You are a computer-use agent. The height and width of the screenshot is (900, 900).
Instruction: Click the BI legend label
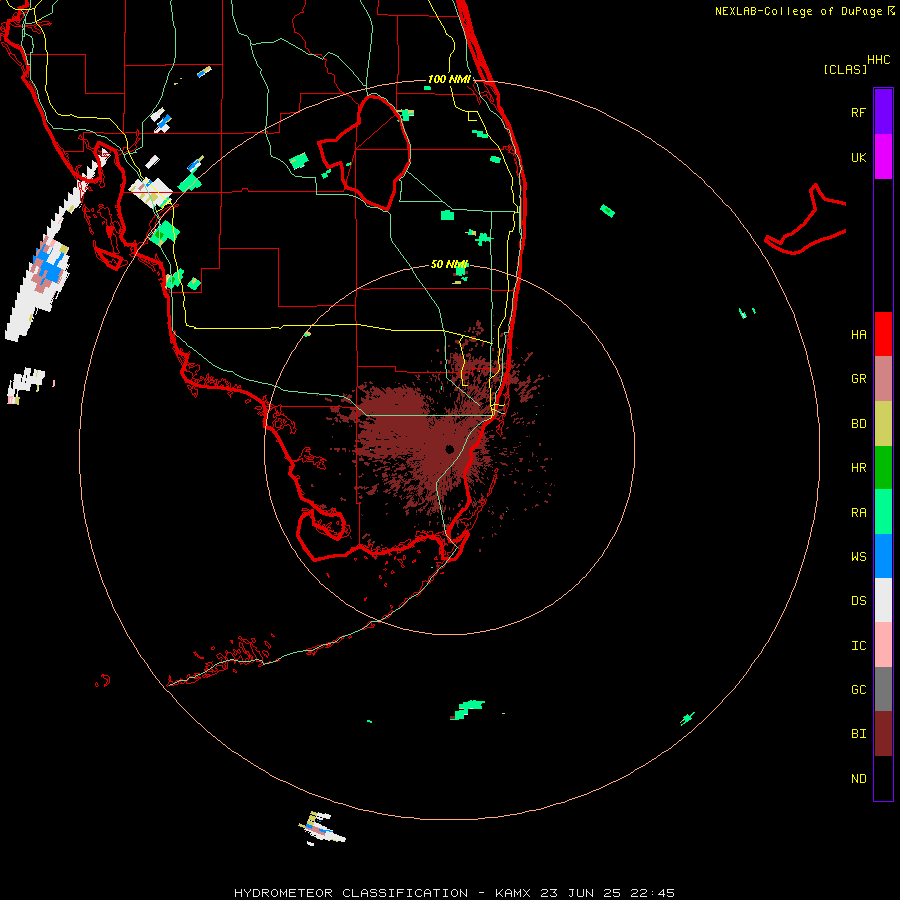pos(858,734)
